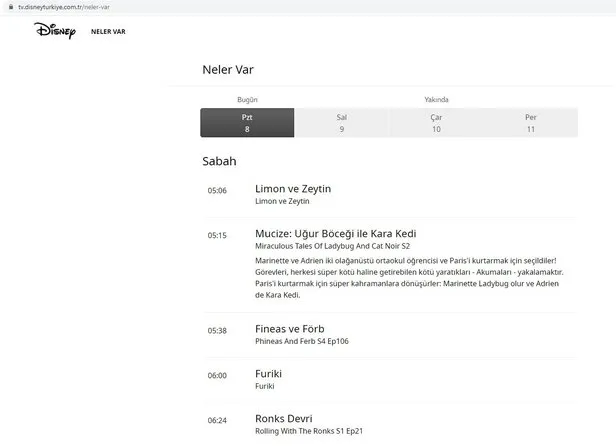Open the Fineas ve Förb programme

[290, 329]
